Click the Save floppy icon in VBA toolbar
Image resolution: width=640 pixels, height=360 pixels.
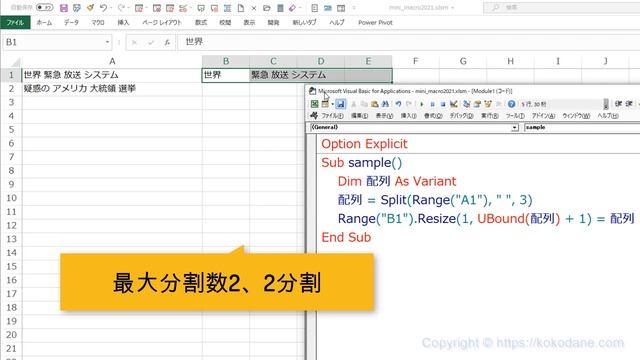(x=340, y=104)
